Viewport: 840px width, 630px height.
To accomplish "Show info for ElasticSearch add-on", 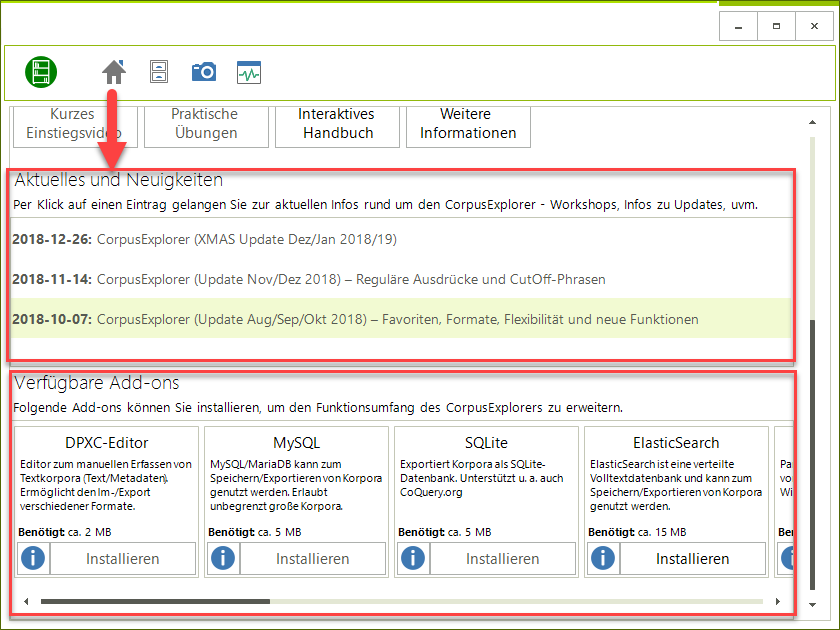I will coord(604,559).
